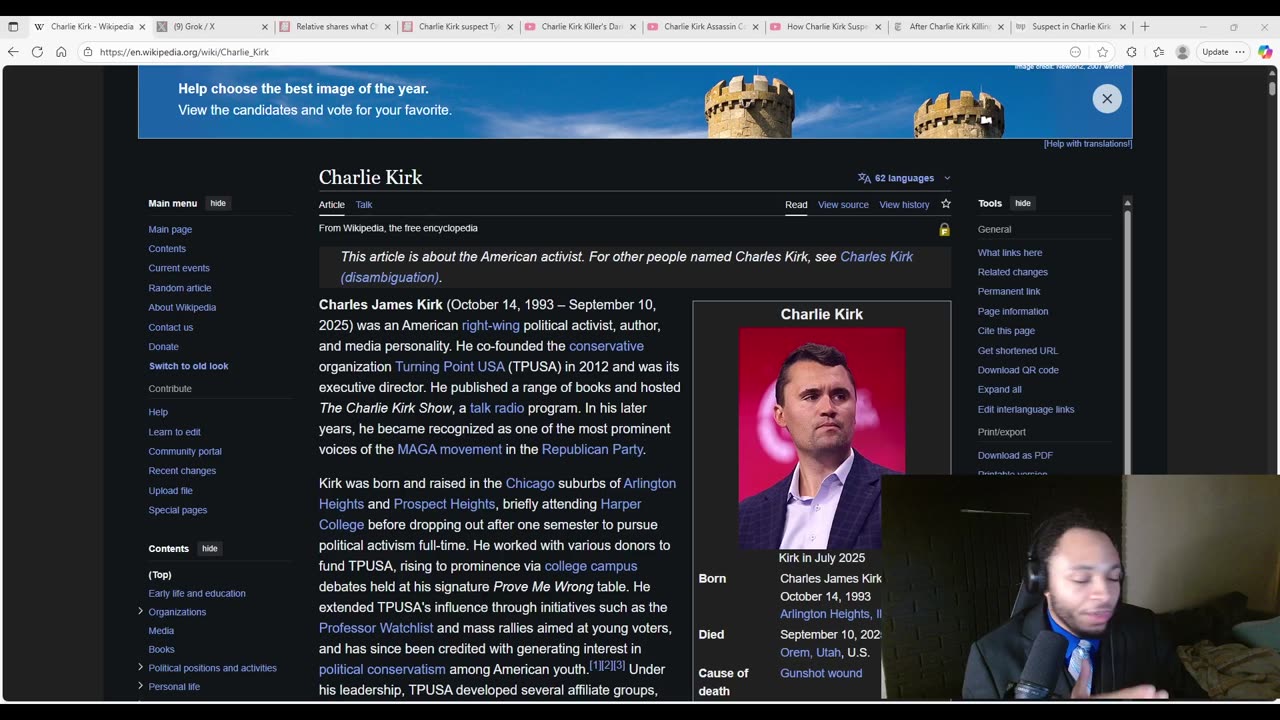This screenshot has height=720, width=1280.
Task: Click the best image of the year banner
Action: pyautogui.click(x=635, y=100)
